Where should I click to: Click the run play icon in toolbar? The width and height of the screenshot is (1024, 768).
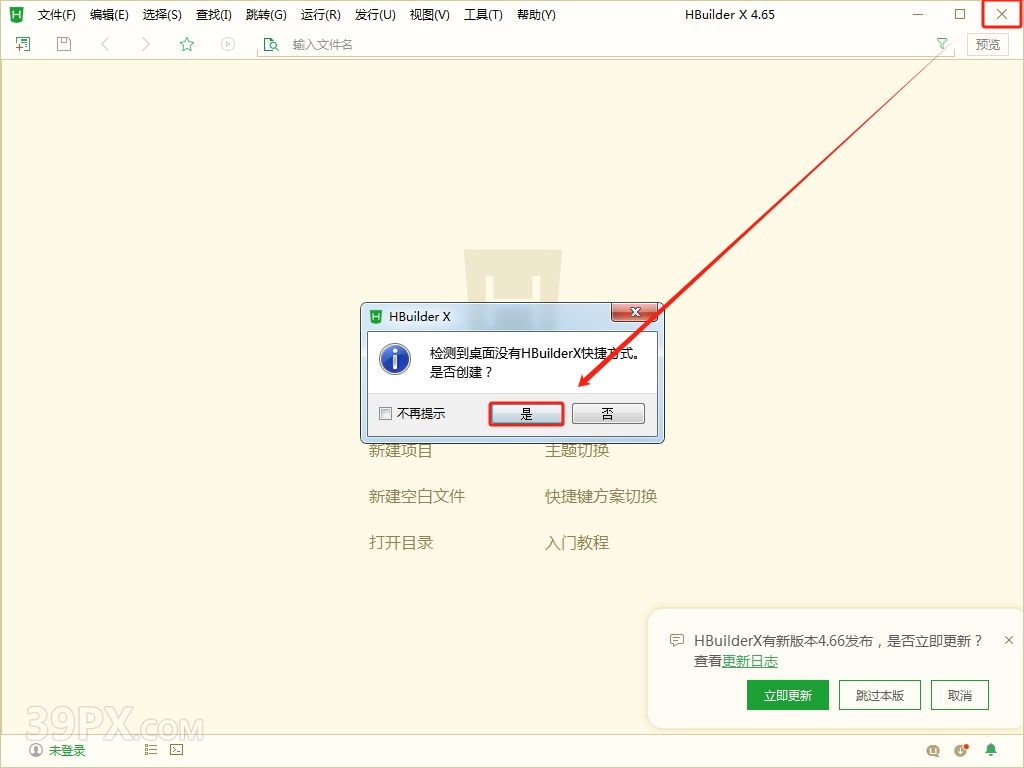(x=227, y=44)
